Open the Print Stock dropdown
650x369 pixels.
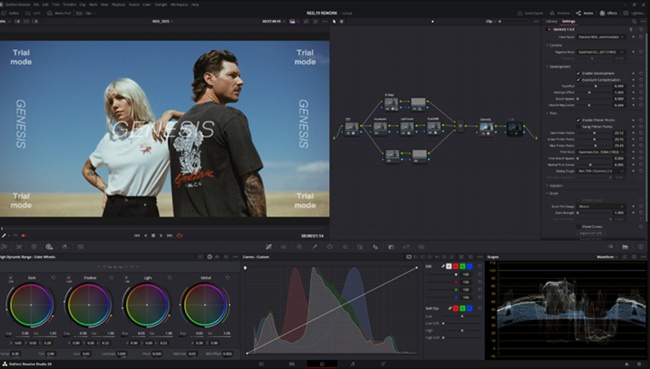[x=601, y=152]
